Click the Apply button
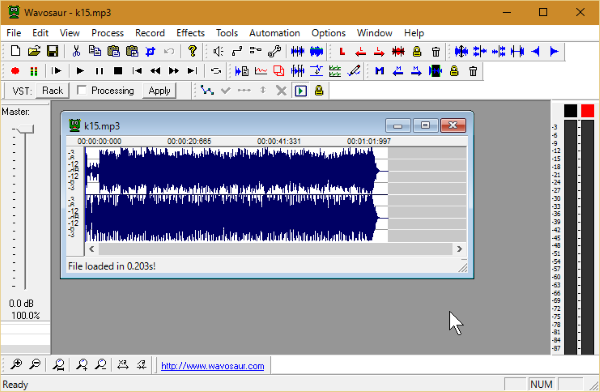 tap(159, 91)
